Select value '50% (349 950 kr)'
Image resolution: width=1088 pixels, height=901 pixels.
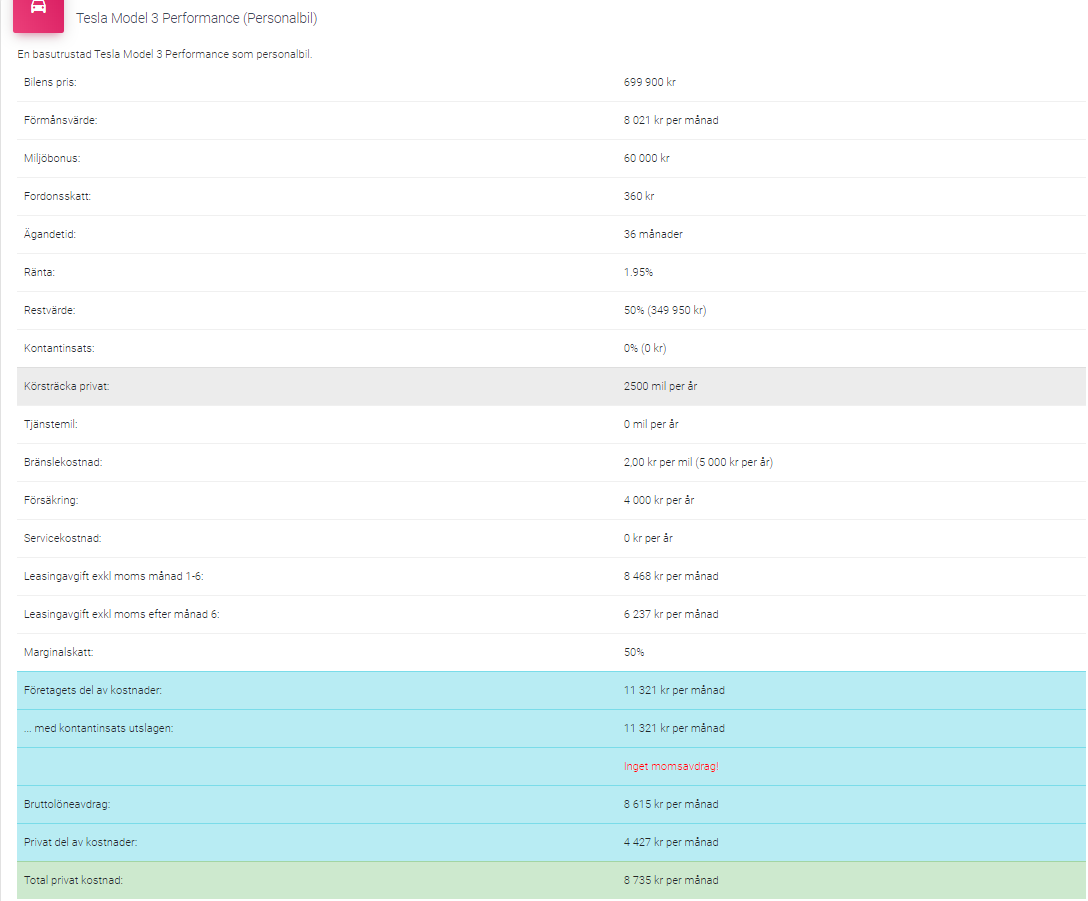[x=665, y=310]
